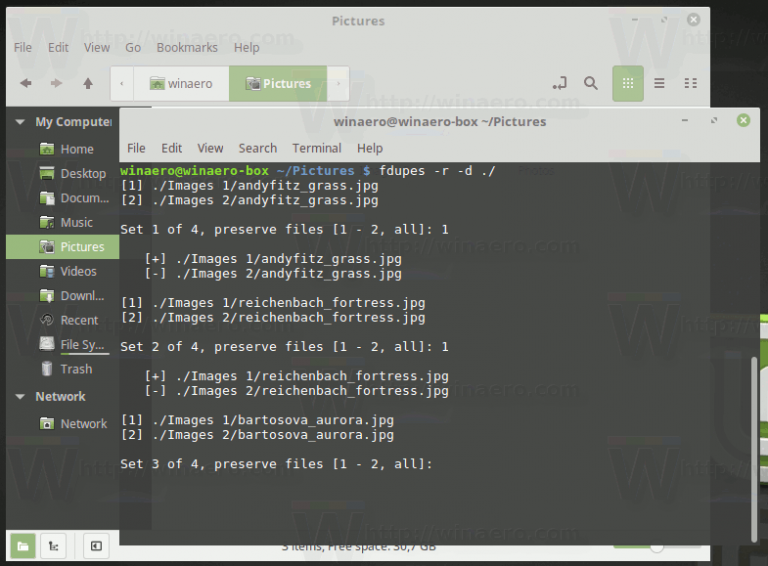768x566 pixels.
Task: Click the search magnifier icon
Action: click(x=591, y=84)
